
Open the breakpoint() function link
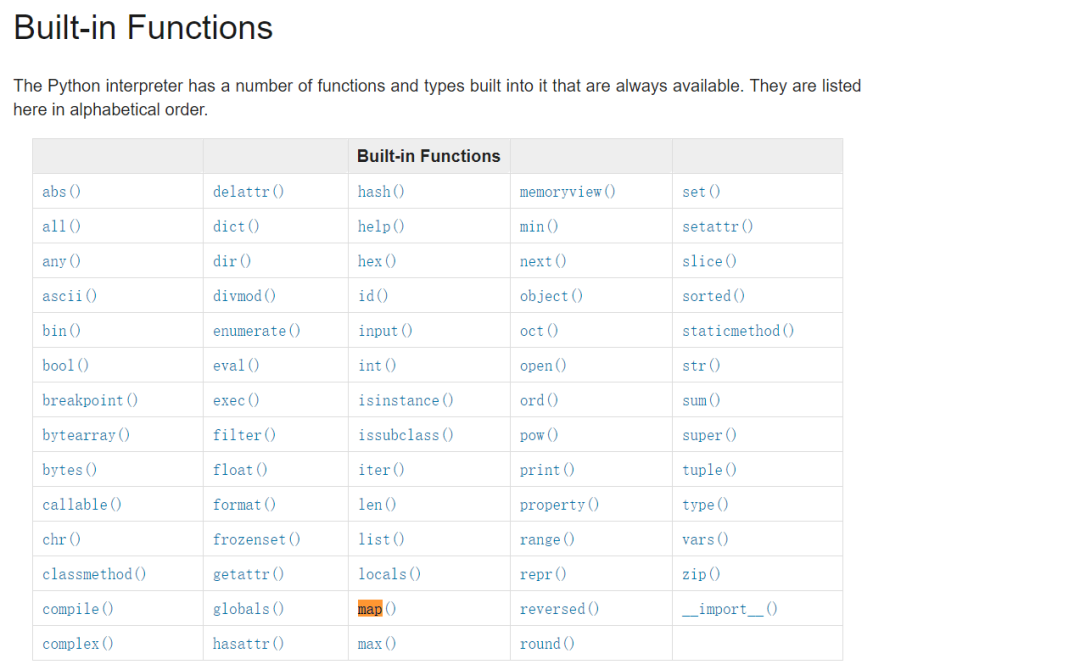(x=90, y=400)
